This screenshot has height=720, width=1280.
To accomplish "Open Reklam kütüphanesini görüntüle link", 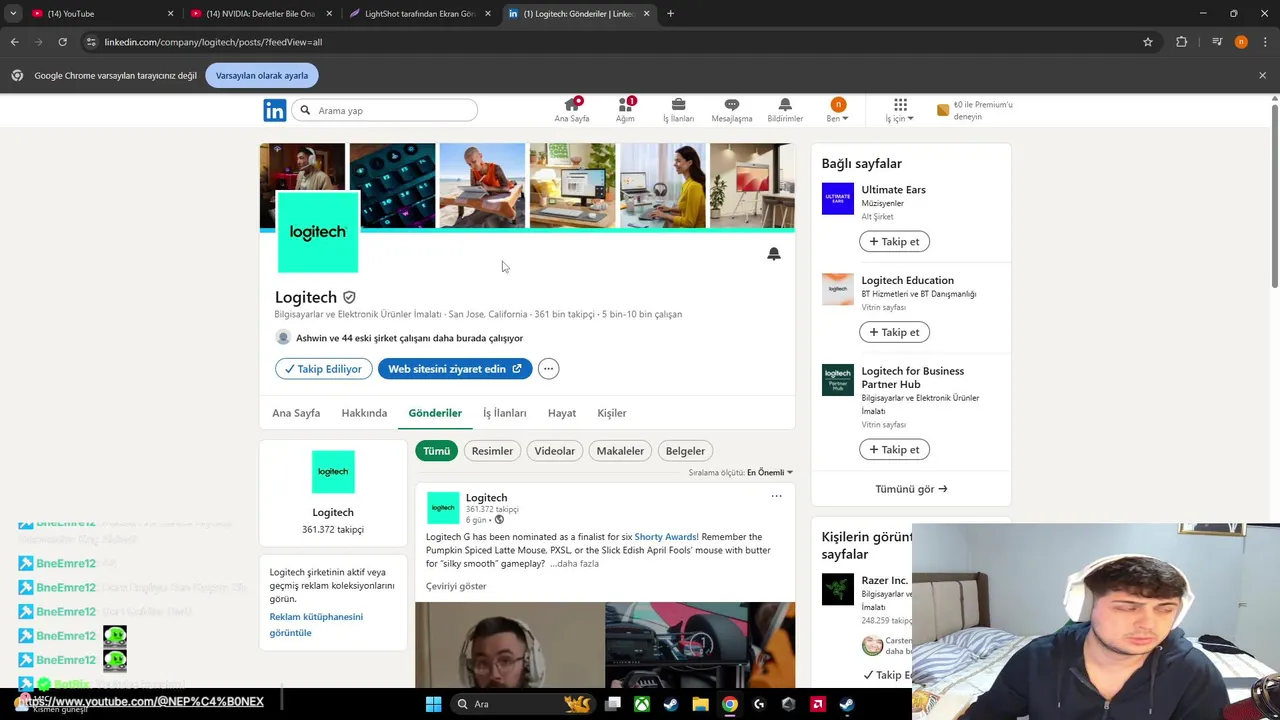I will 316,625.
